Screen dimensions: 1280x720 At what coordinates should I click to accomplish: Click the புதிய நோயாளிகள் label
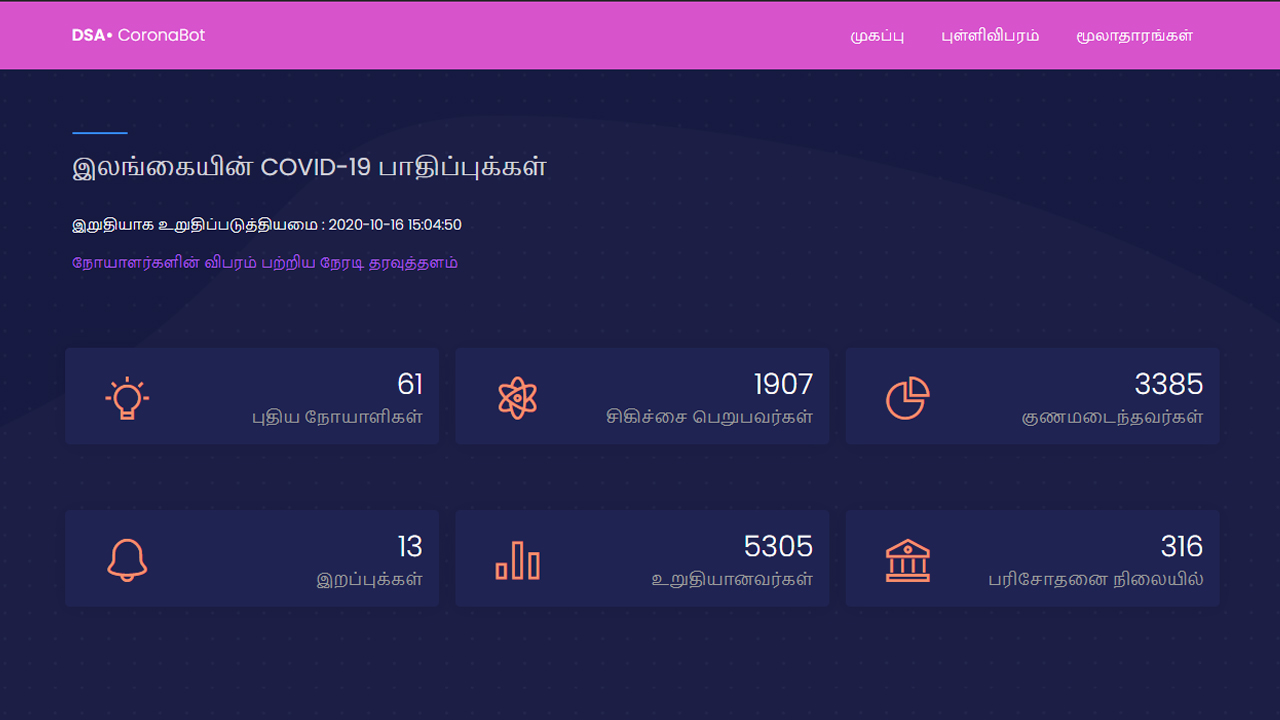337,417
